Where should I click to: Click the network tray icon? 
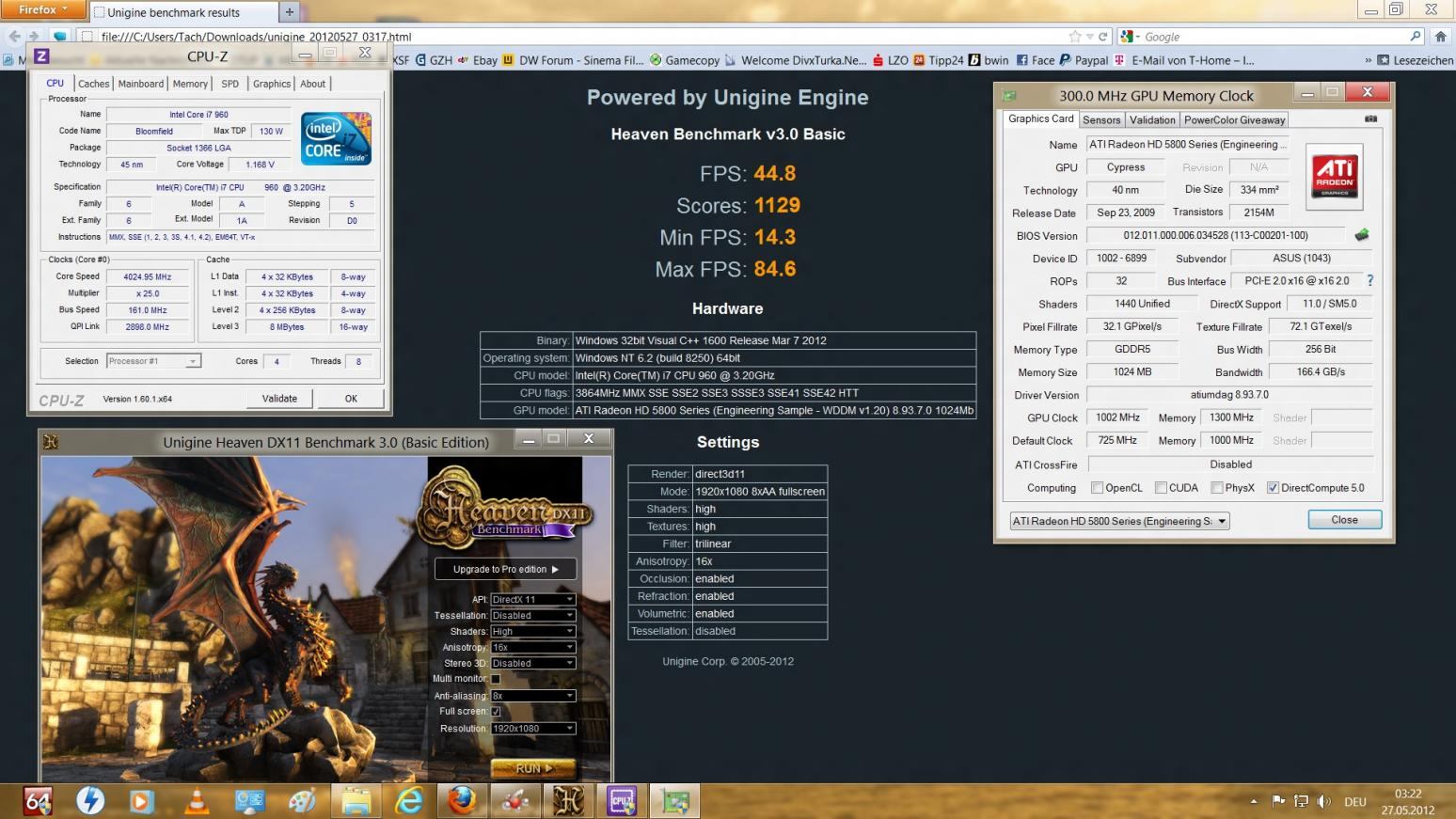1302,801
